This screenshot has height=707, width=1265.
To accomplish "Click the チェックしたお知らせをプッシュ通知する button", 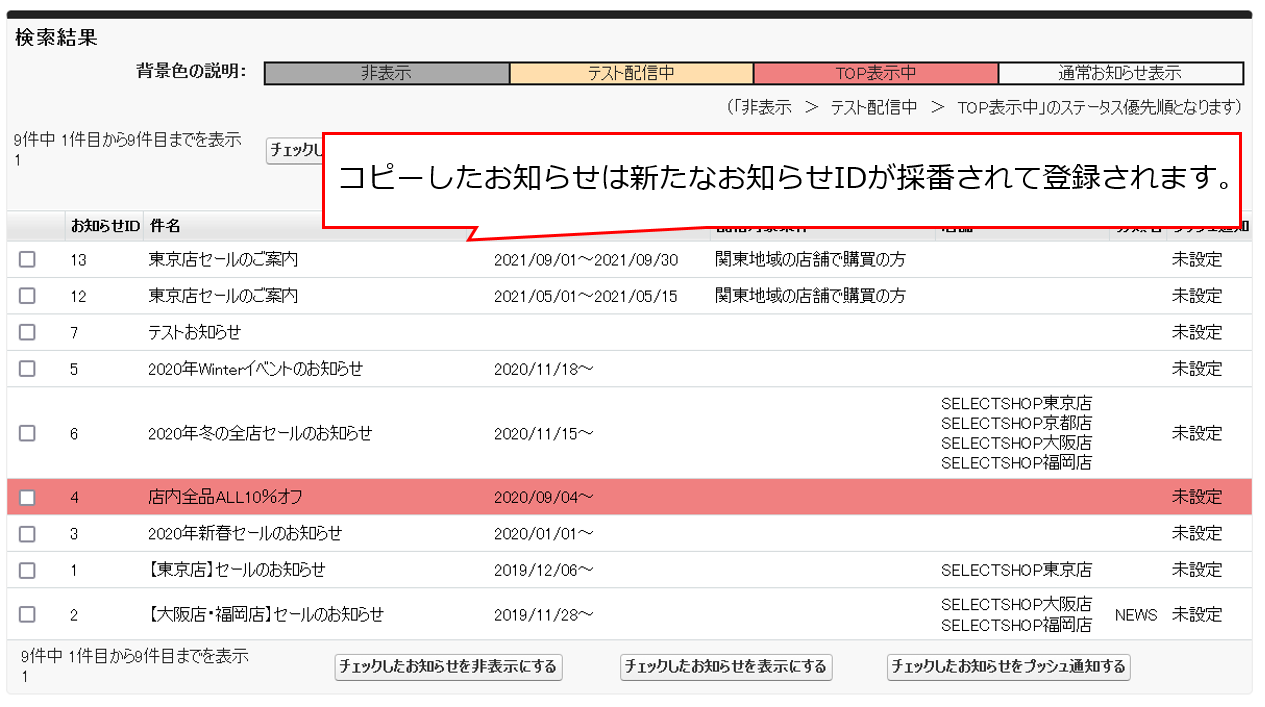I will click(x=1008, y=667).
